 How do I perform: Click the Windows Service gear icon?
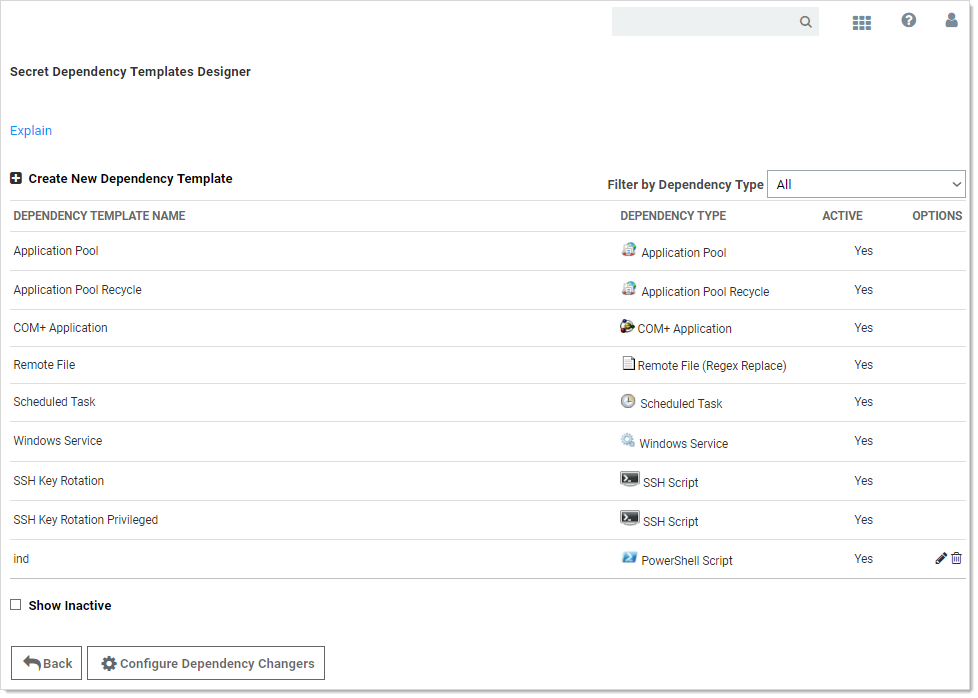pos(628,440)
